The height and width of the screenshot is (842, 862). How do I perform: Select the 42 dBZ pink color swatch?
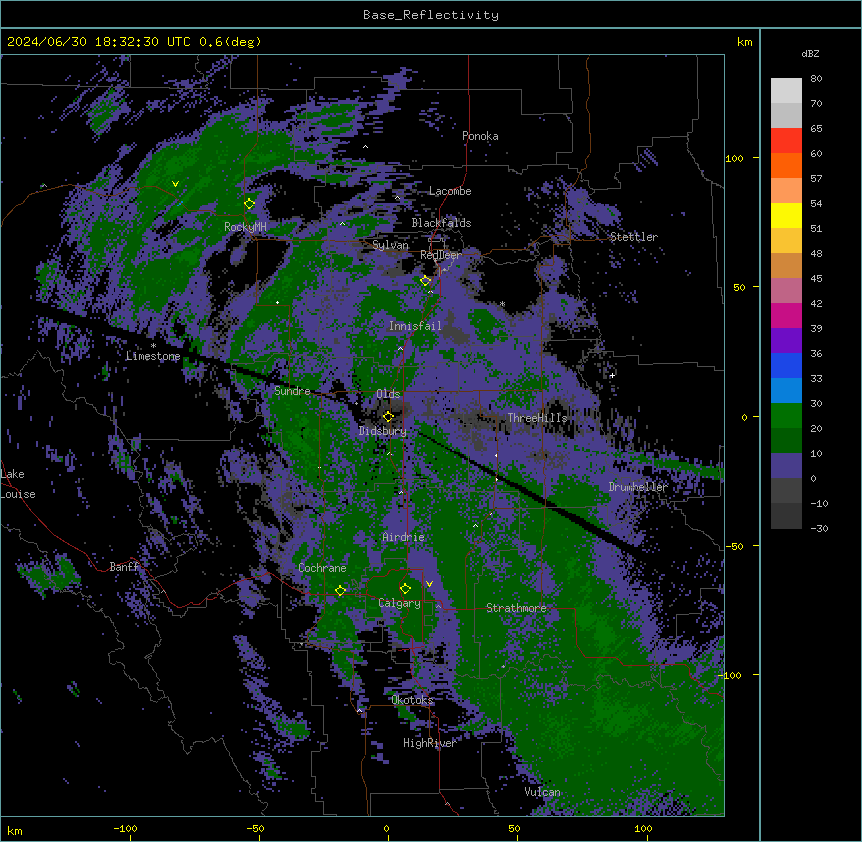[x=786, y=290]
